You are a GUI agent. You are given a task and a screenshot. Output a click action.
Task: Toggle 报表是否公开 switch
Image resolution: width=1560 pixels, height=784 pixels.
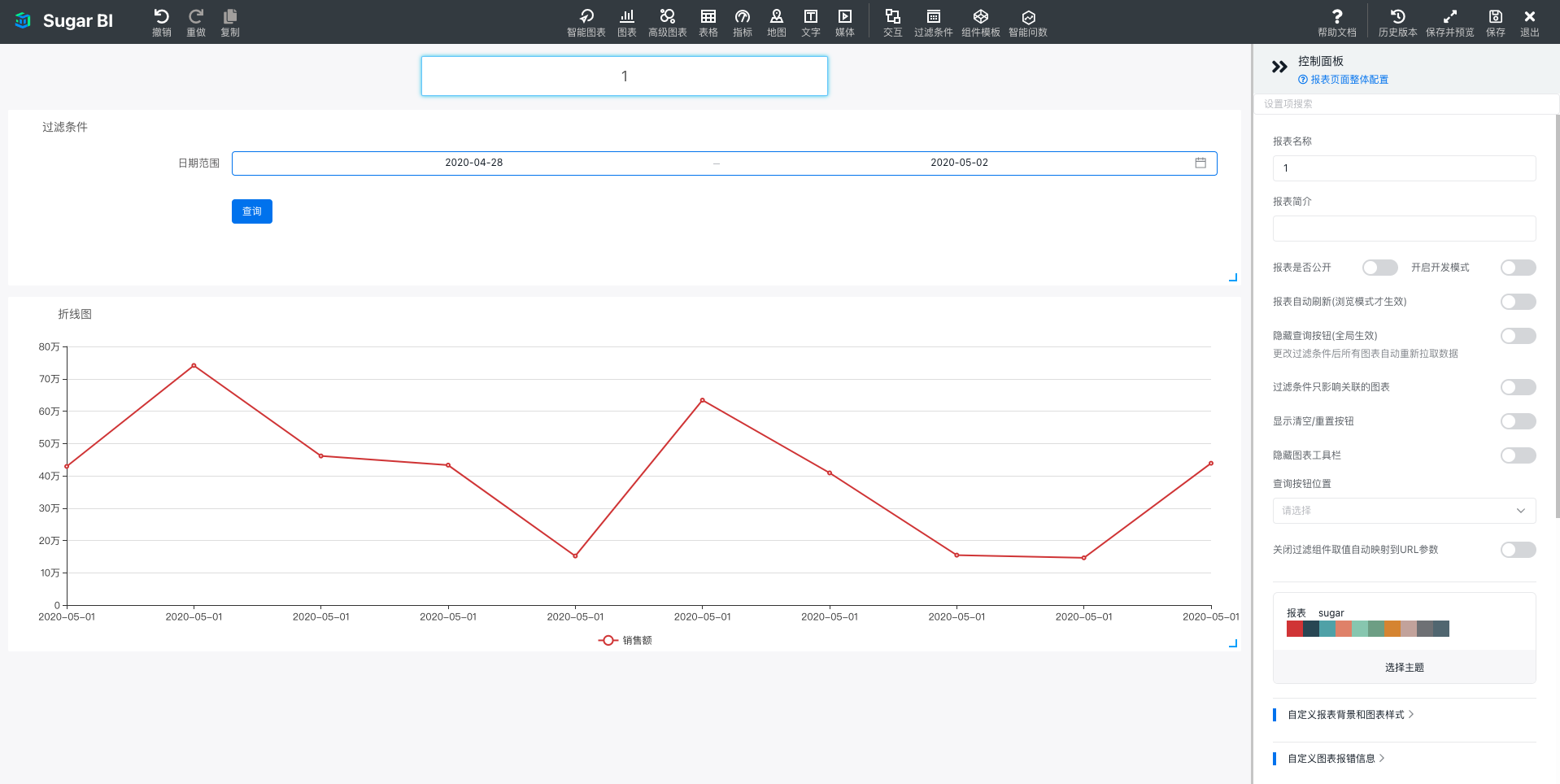[x=1380, y=268]
